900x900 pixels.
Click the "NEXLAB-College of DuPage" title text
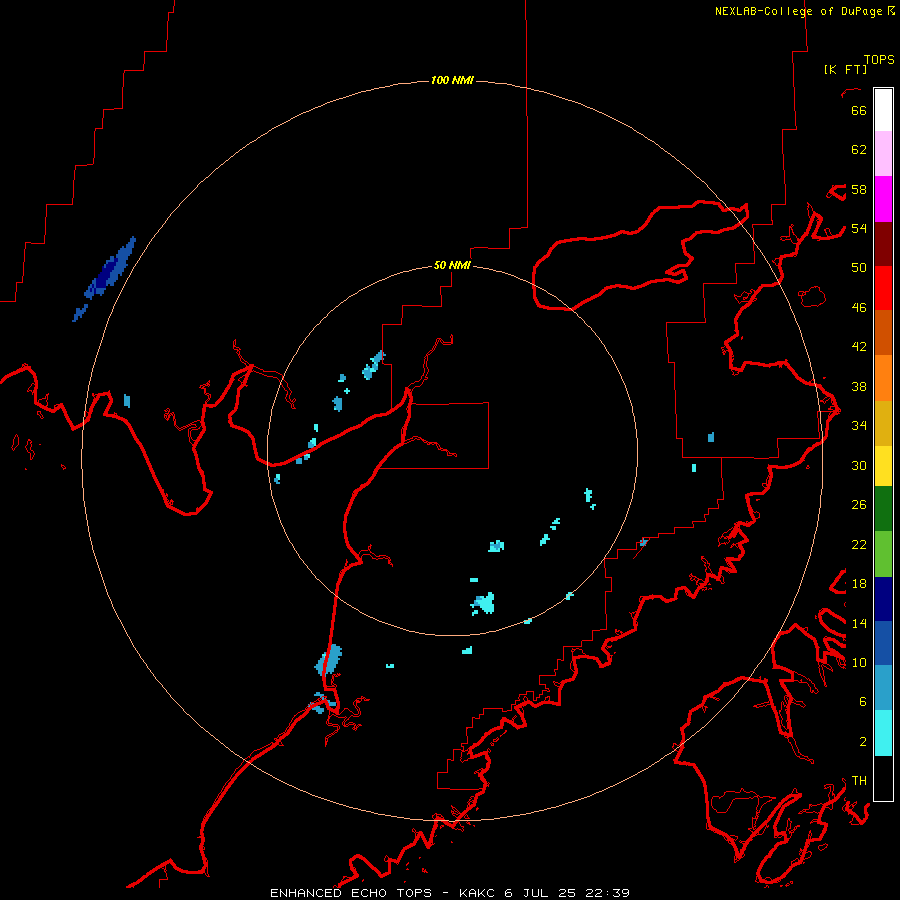tap(799, 11)
